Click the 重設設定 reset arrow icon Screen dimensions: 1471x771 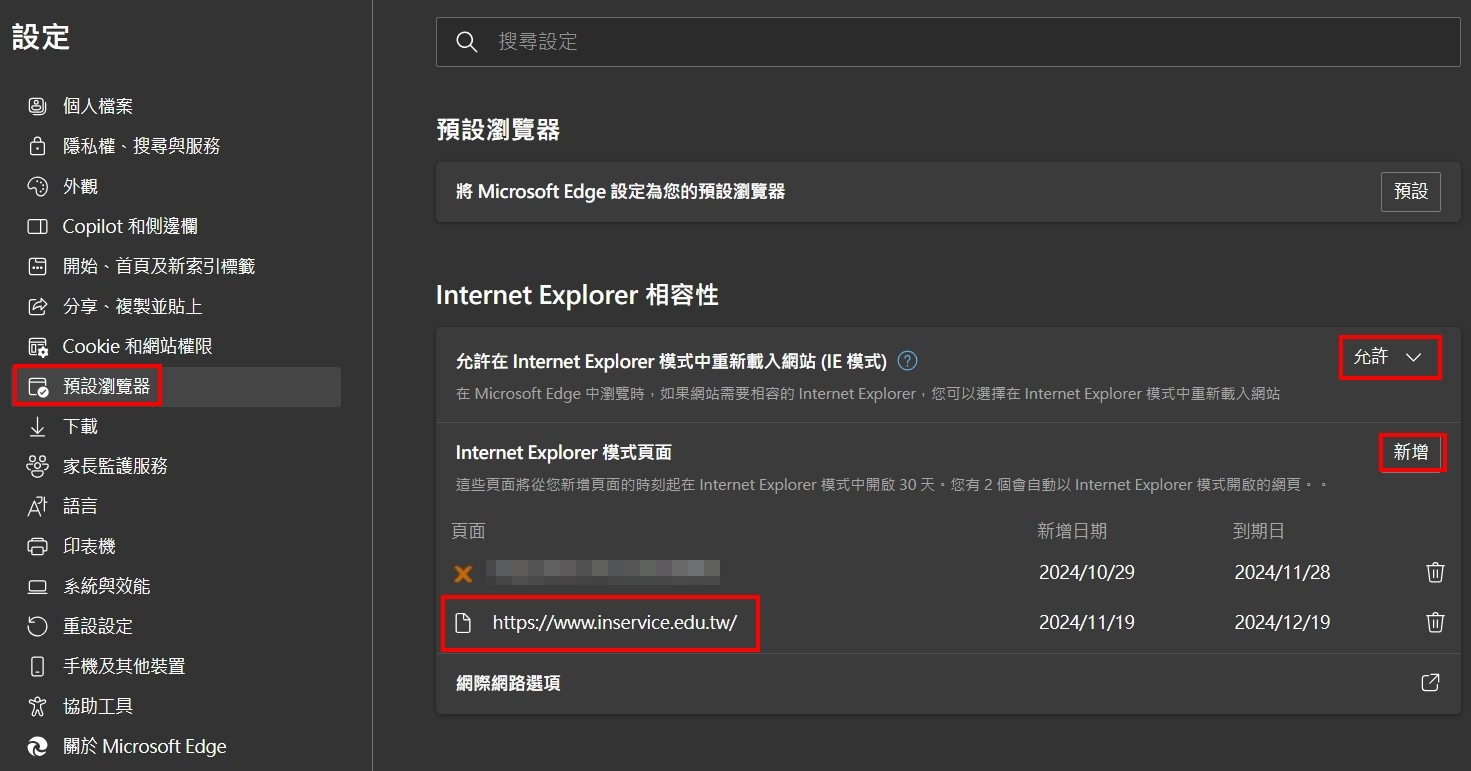[x=37, y=626]
